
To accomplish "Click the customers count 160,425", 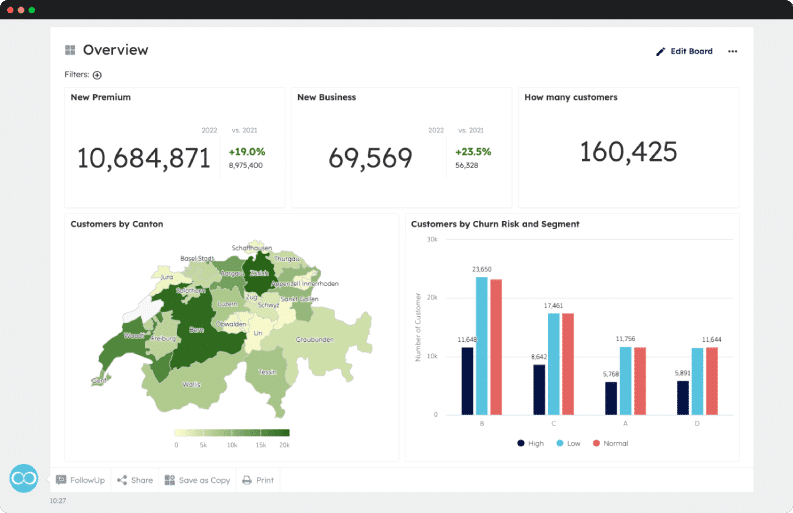I will click(x=628, y=152).
